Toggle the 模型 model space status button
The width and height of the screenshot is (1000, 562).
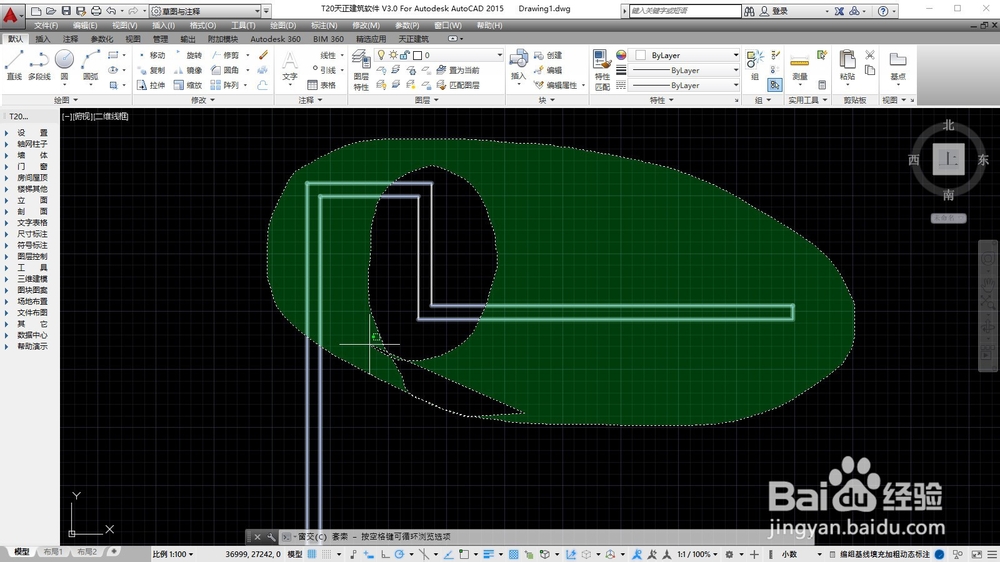click(x=295, y=554)
